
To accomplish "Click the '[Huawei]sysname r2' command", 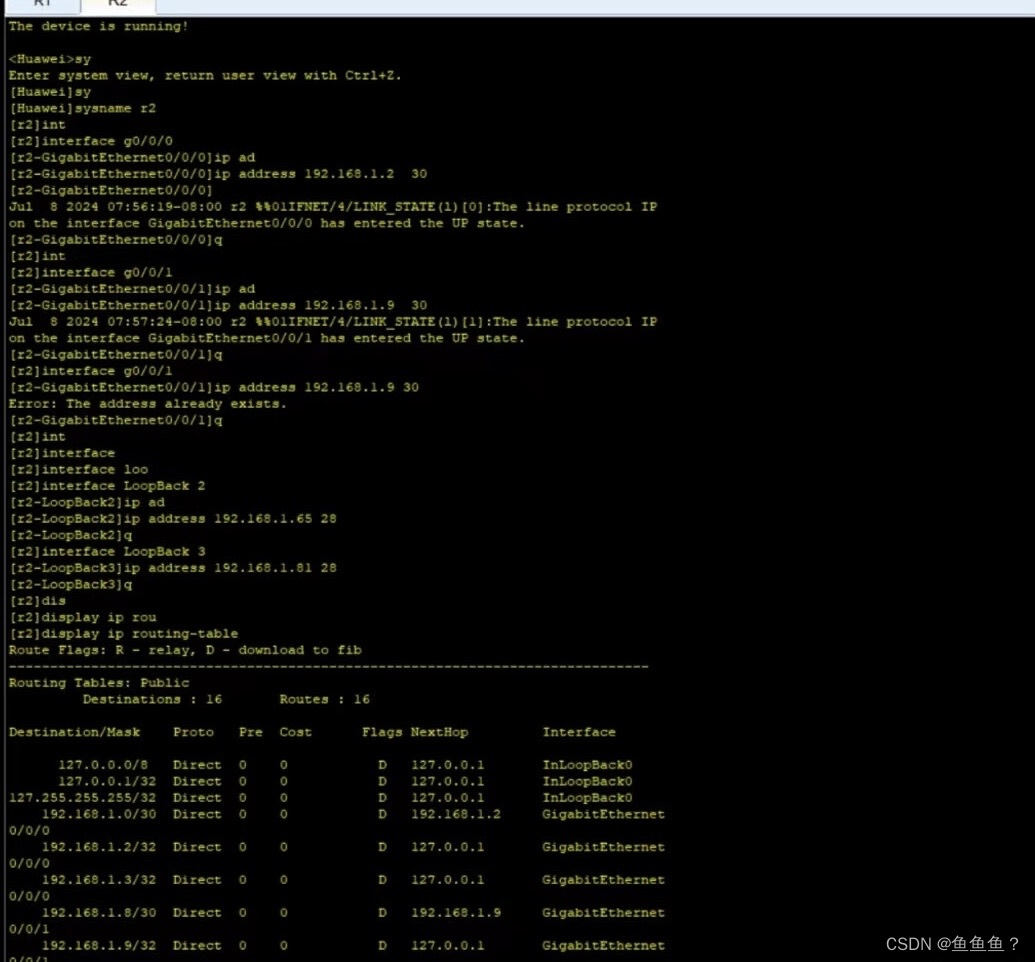I will coord(83,108).
